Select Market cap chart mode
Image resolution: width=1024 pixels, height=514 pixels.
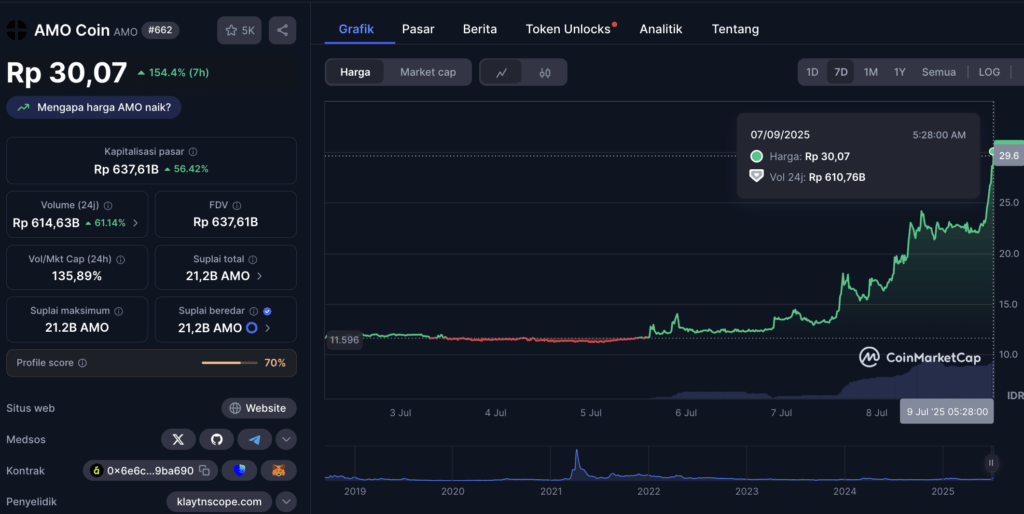(x=428, y=72)
